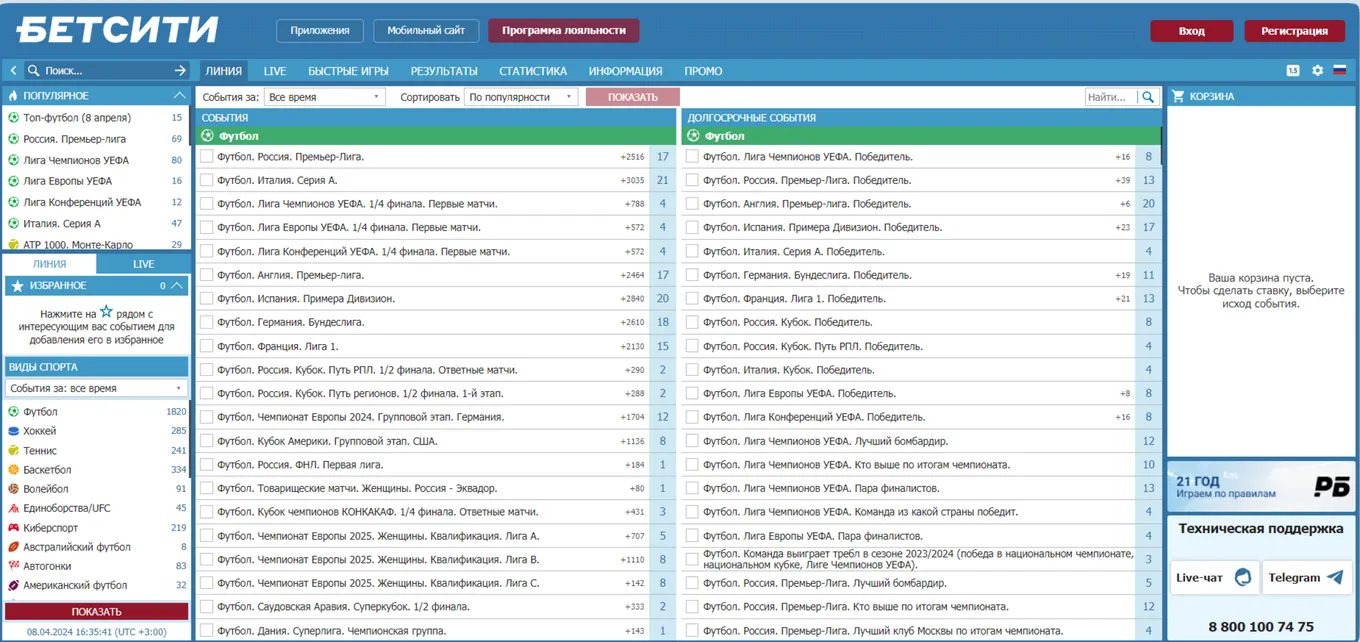Image resolution: width=1360 pixels, height=642 pixels.
Task: Tick the Италия. Серия А. checkbox
Action: (206, 180)
